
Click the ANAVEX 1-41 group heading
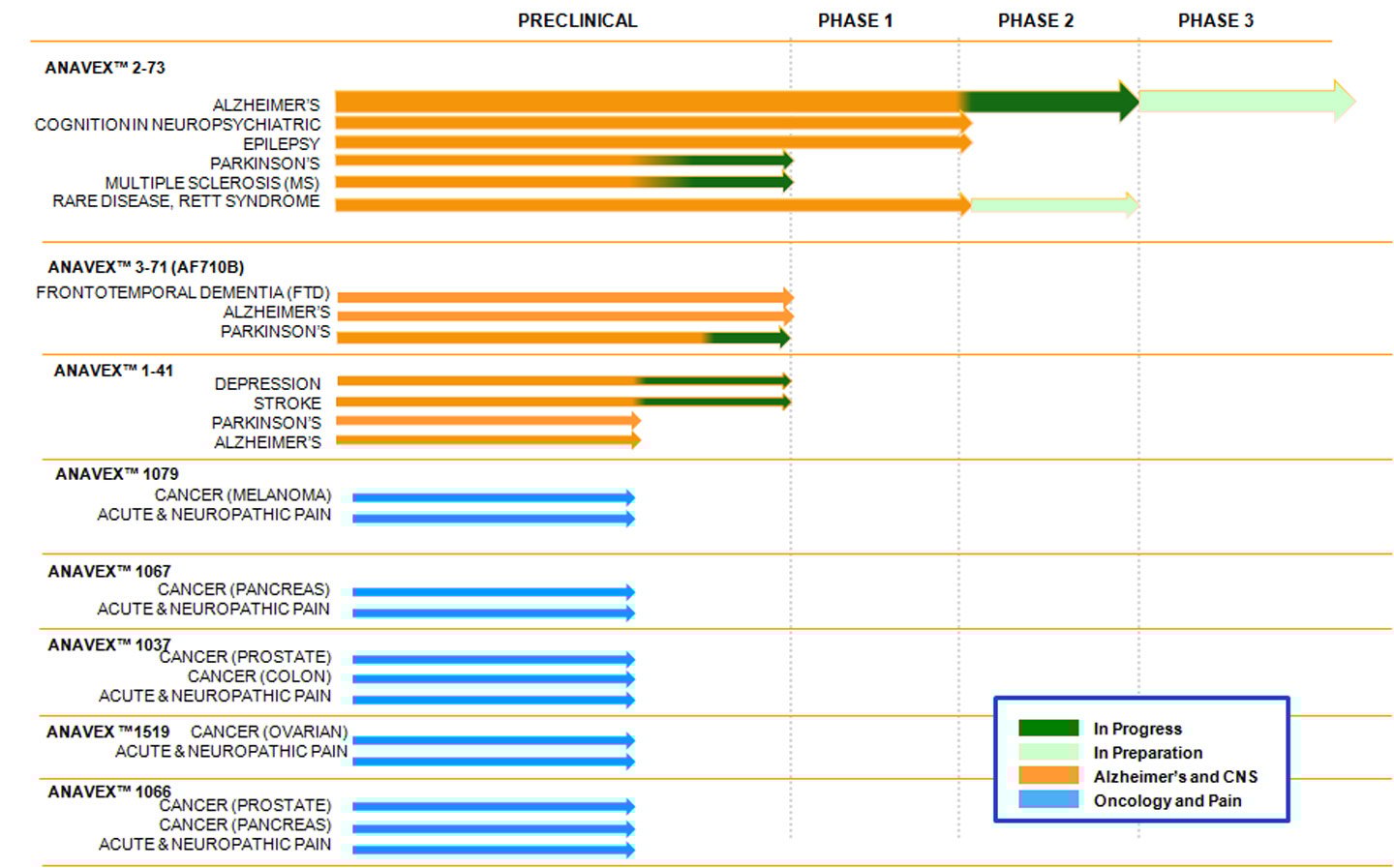coord(113,371)
